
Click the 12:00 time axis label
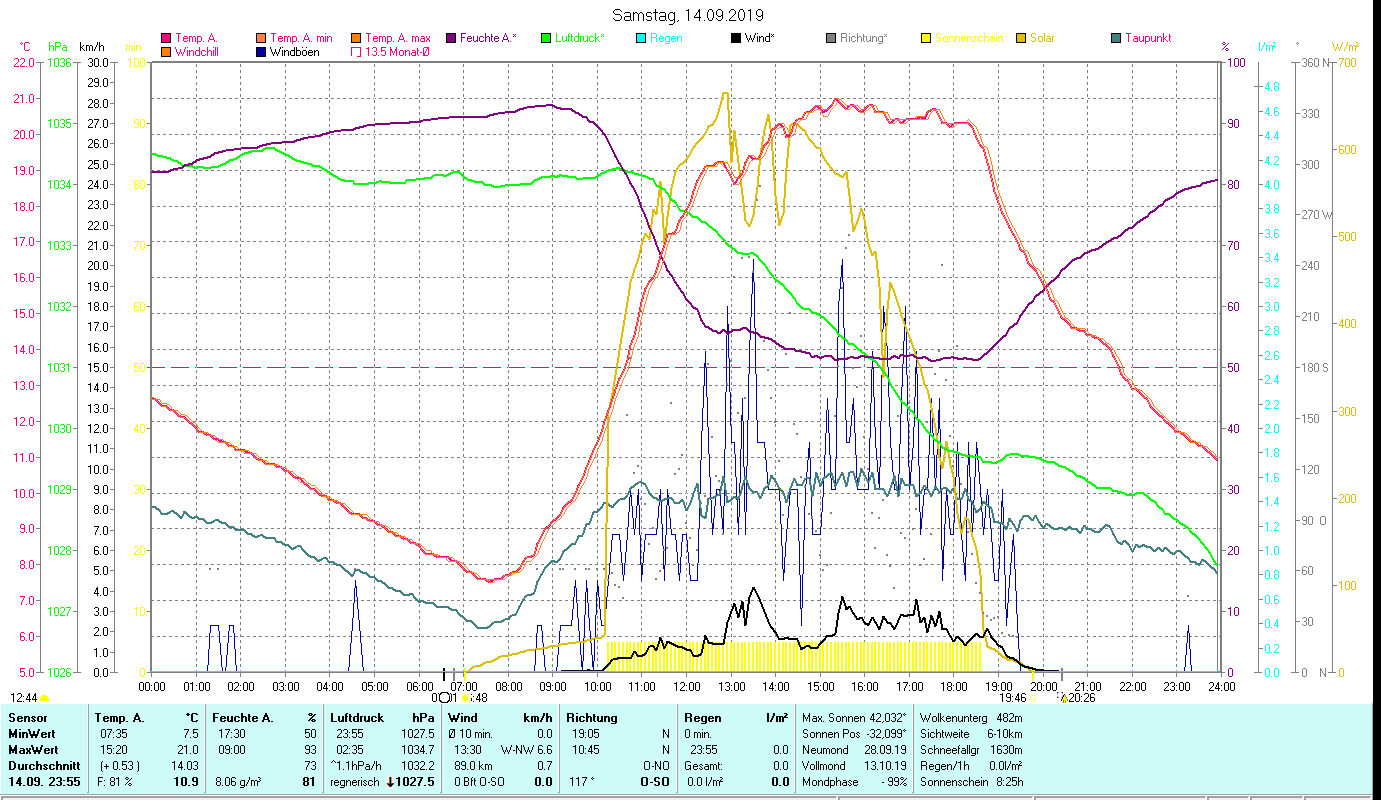[x=686, y=687]
